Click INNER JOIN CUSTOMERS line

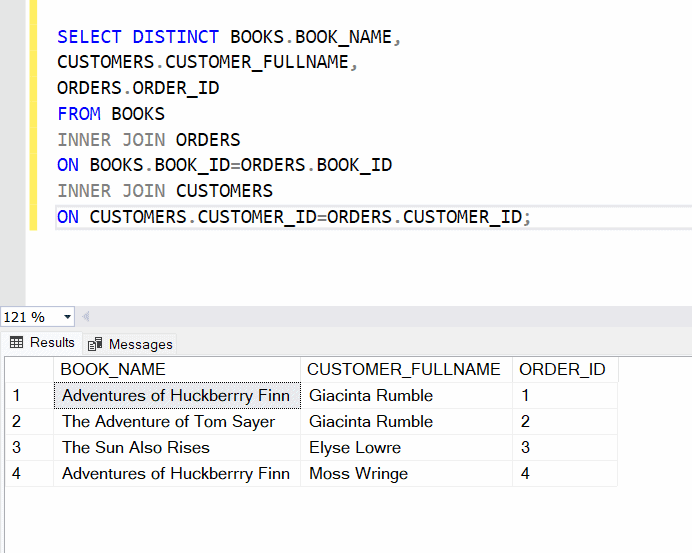[165, 192]
